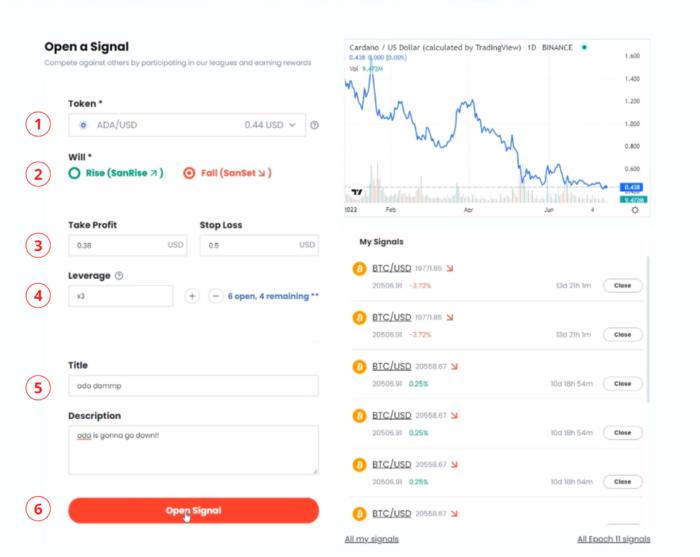Click the Cardano ADA token icon
This screenshot has width=700, height=557.
pos(84,125)
